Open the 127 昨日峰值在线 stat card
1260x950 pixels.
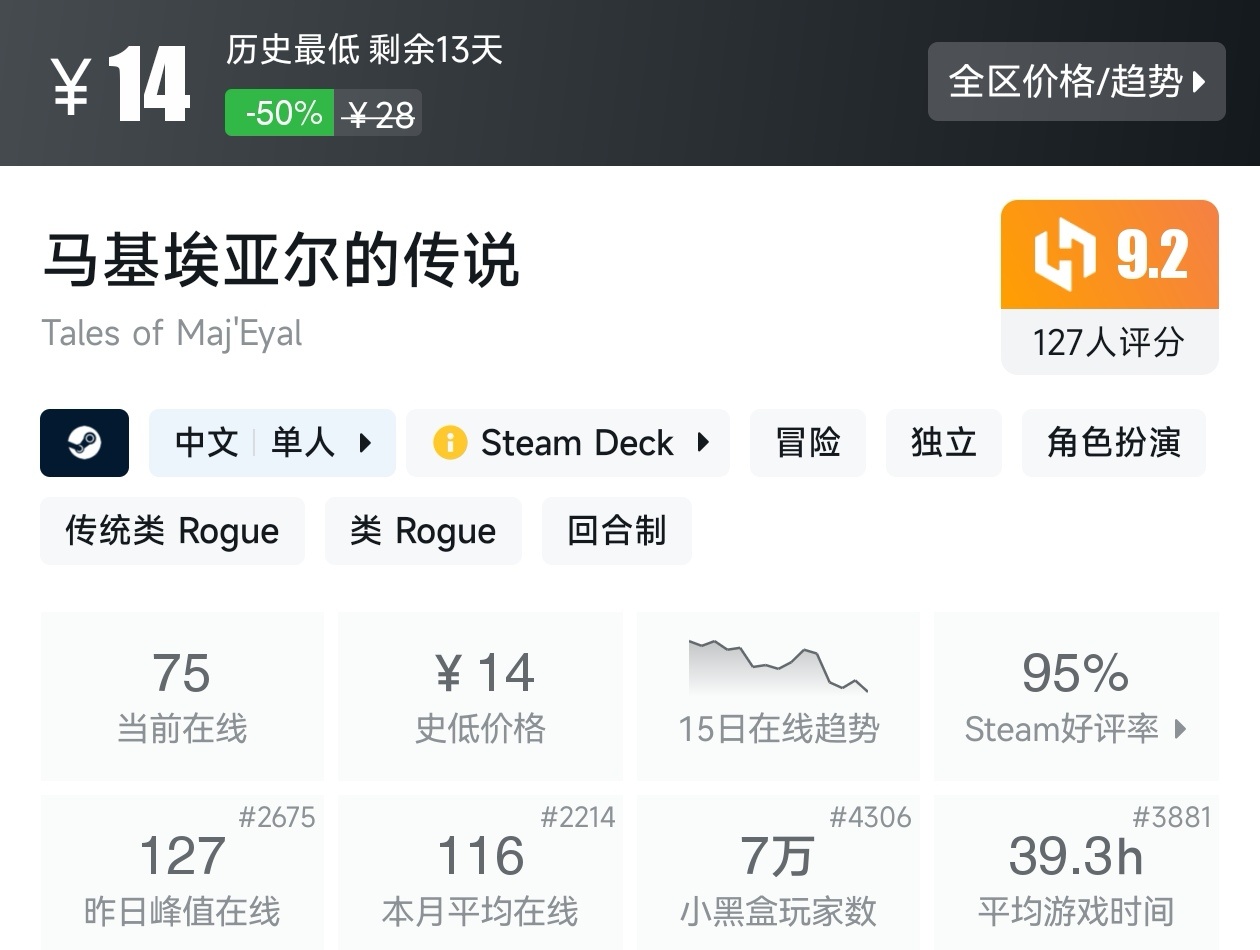(x=182, y=872)
